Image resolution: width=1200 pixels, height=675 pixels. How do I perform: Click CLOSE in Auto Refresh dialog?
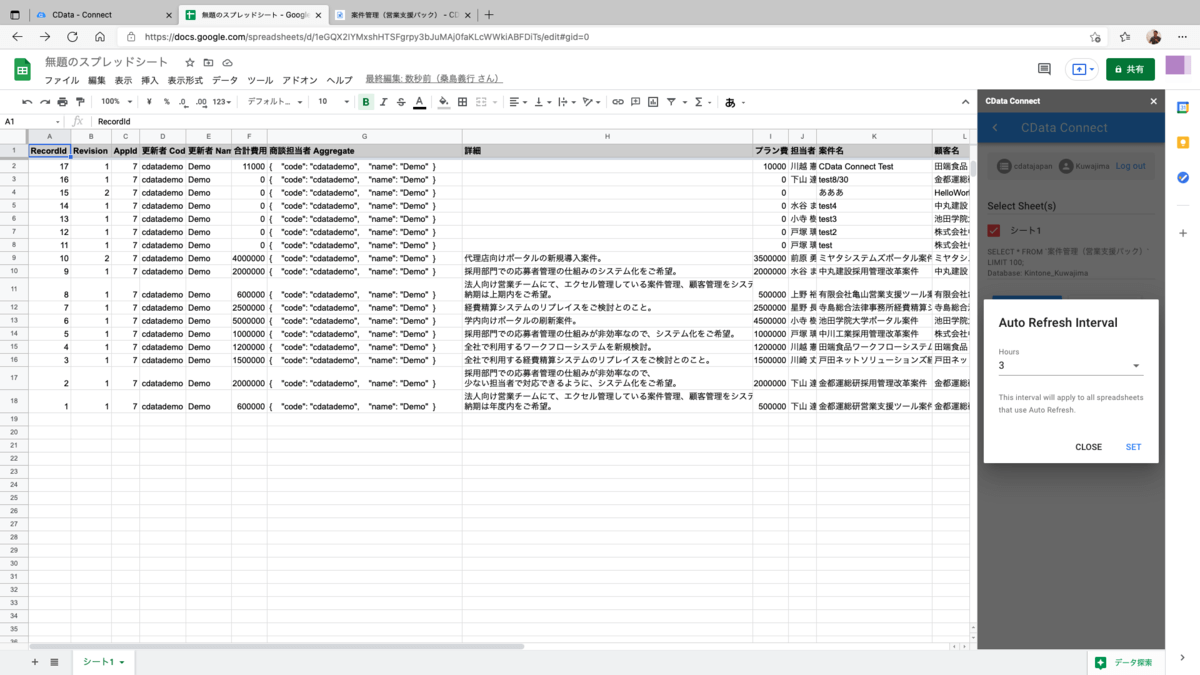(x=1088, y=447)
